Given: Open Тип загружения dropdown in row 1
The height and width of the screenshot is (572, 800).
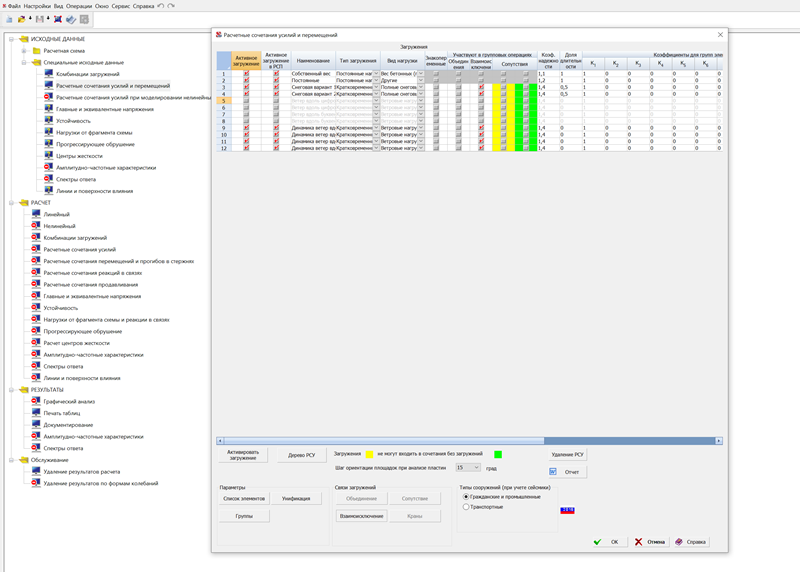Looking at the screenshot, I should tap(376, 73).
